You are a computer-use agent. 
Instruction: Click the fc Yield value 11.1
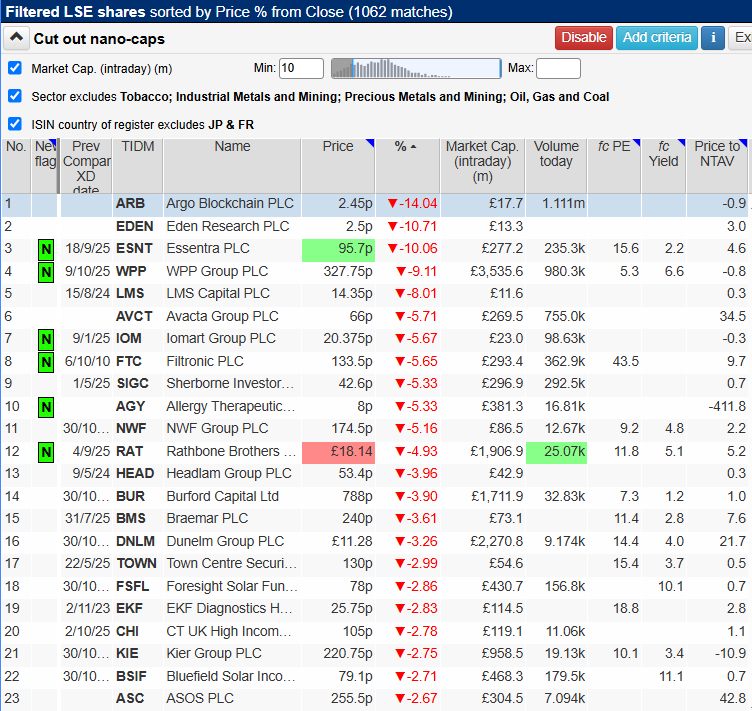click(x=670, y=676)
